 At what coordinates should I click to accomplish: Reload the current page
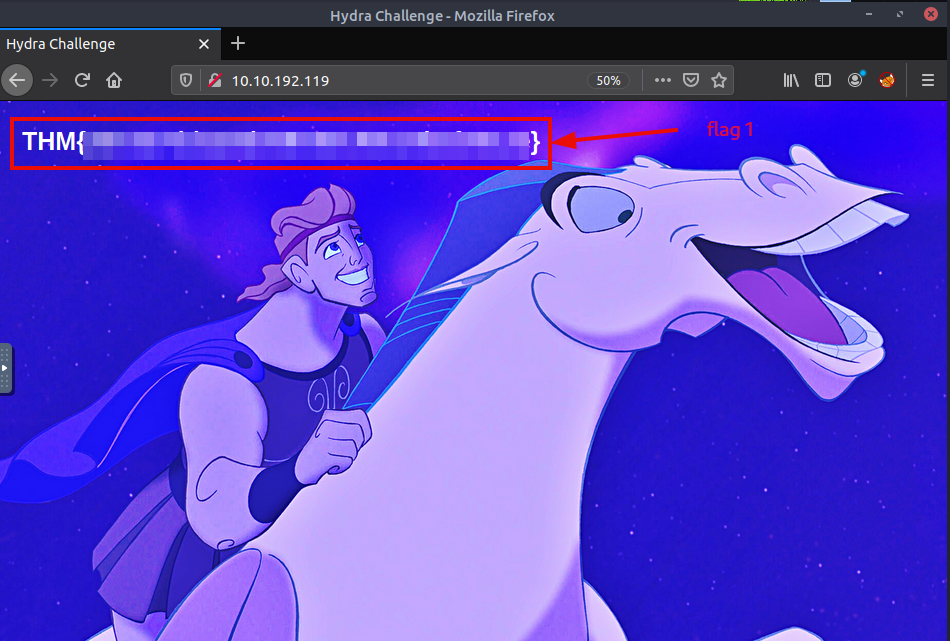click(x=83, y=80)
